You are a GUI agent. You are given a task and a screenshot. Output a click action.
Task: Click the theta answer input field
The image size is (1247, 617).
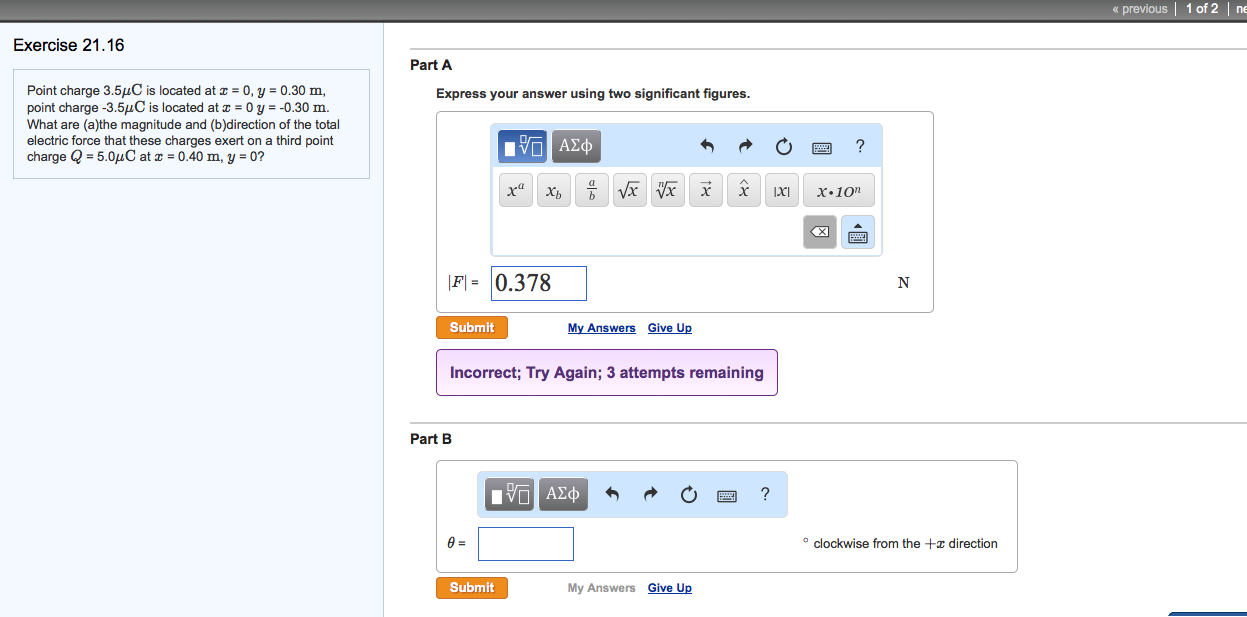pos(526,544)
